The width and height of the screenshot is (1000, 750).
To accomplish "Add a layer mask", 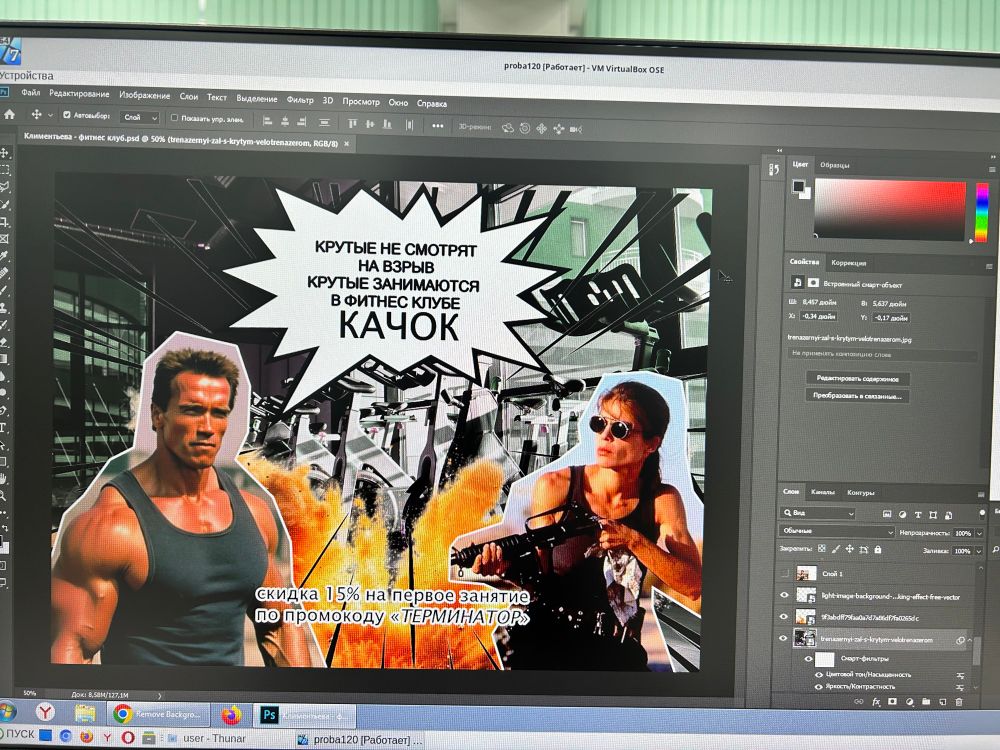I will (x=892, y=702).
